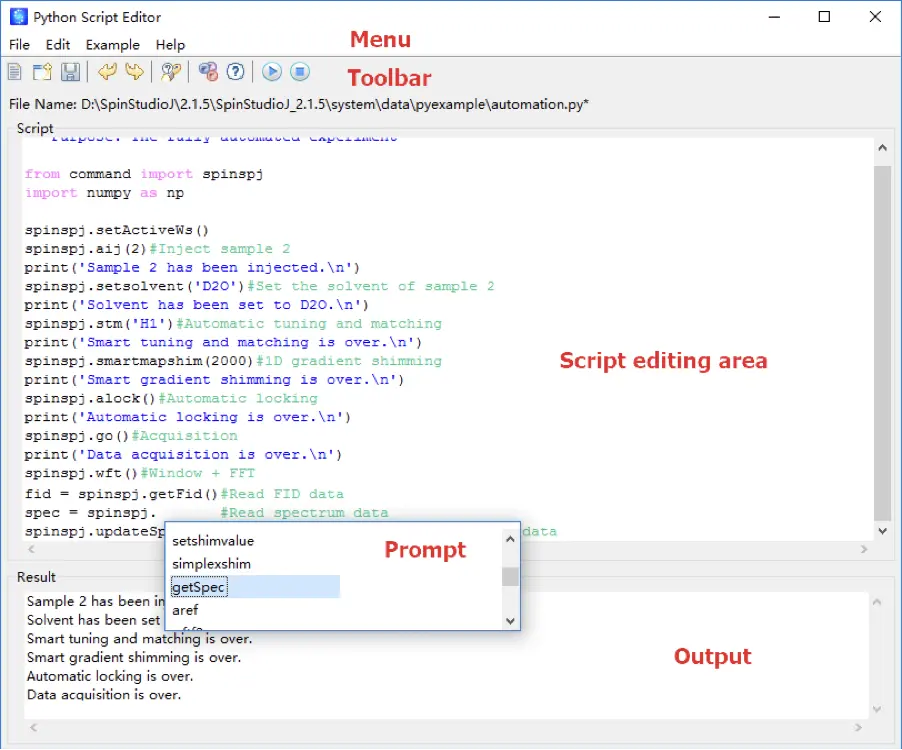Screen dimensions: 902x750
Task: Stop the script with the stop button
Action: point(300,71)
